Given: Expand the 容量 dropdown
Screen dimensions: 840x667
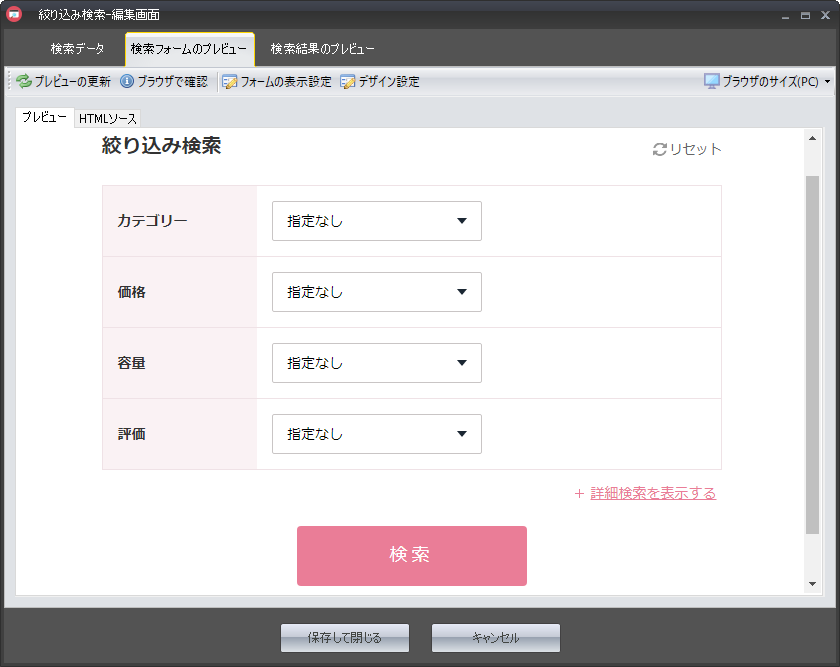Looking at the screenshot, I should click(x=376, y=363).
